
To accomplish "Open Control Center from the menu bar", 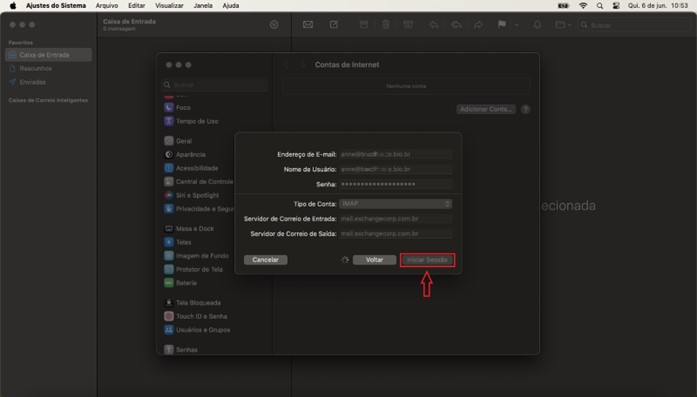I will pyautogui.click(x=616, y=6).
